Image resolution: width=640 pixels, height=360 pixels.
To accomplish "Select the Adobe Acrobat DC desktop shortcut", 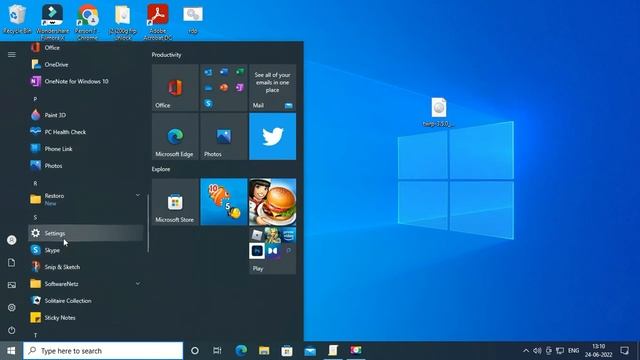I will coord(158,22).
